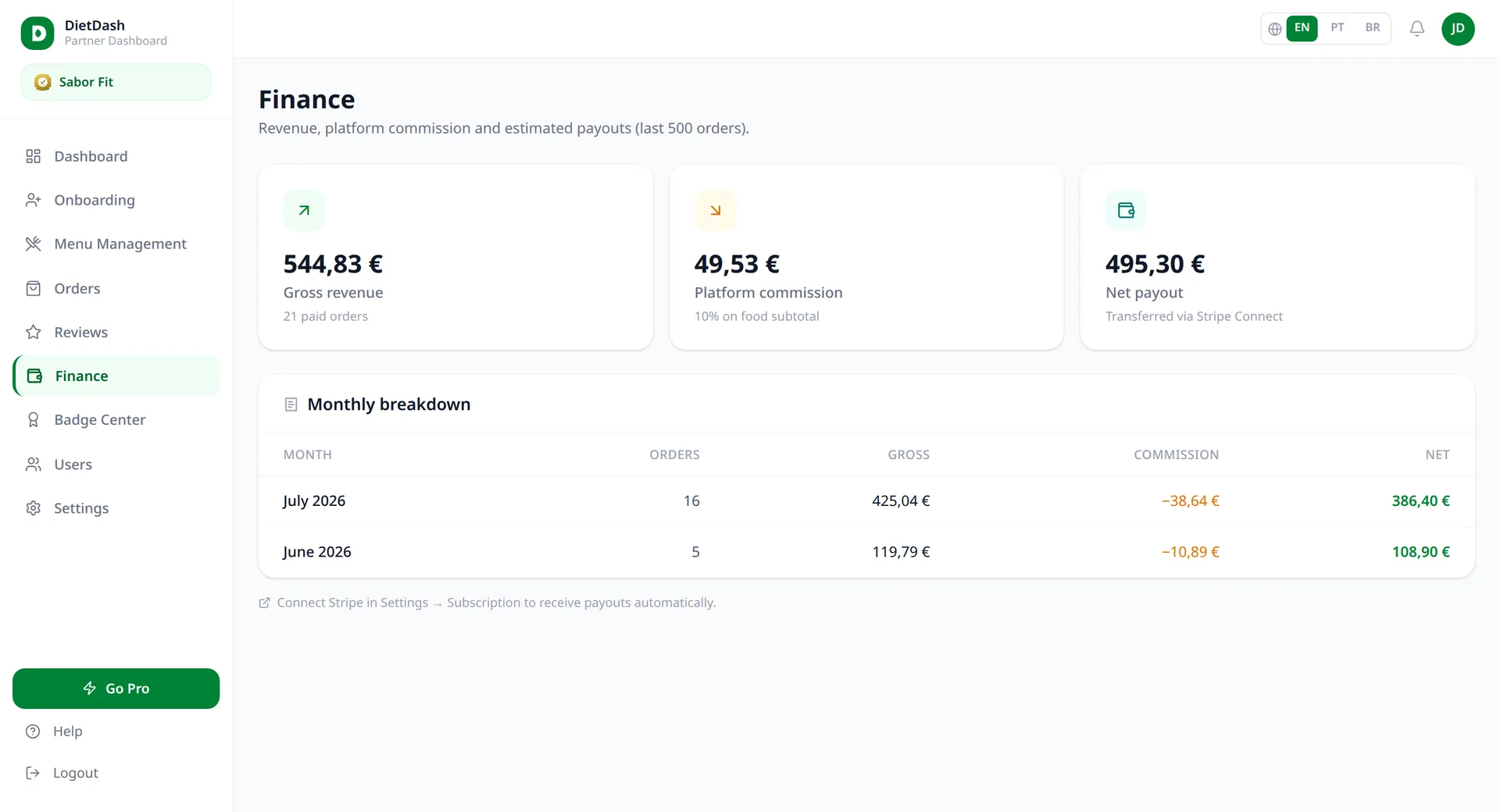Select the Finance menu item
The image size is (1500, 812).
tap(116, 376)
